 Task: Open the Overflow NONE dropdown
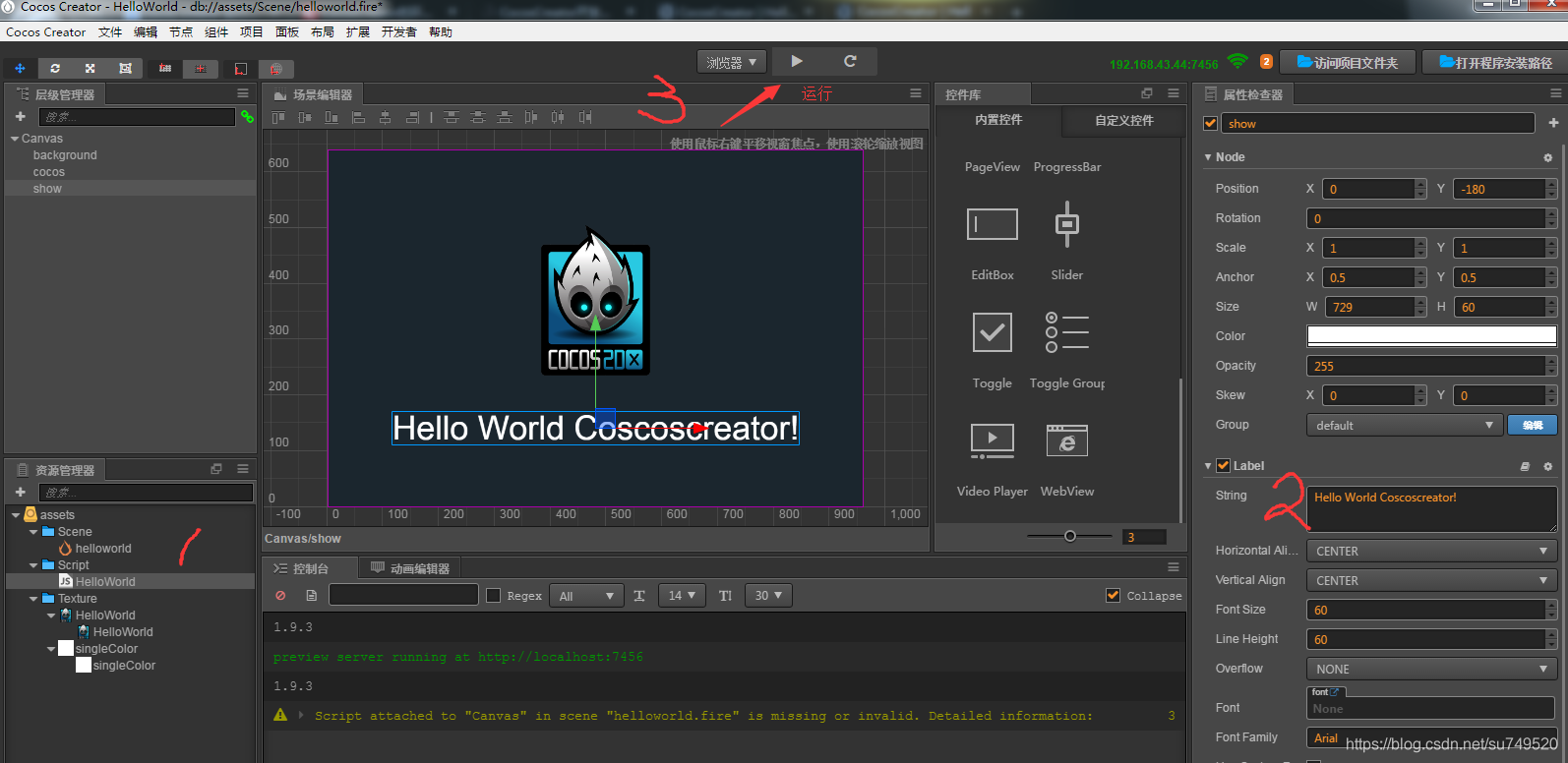click(x=1431, y=669)
